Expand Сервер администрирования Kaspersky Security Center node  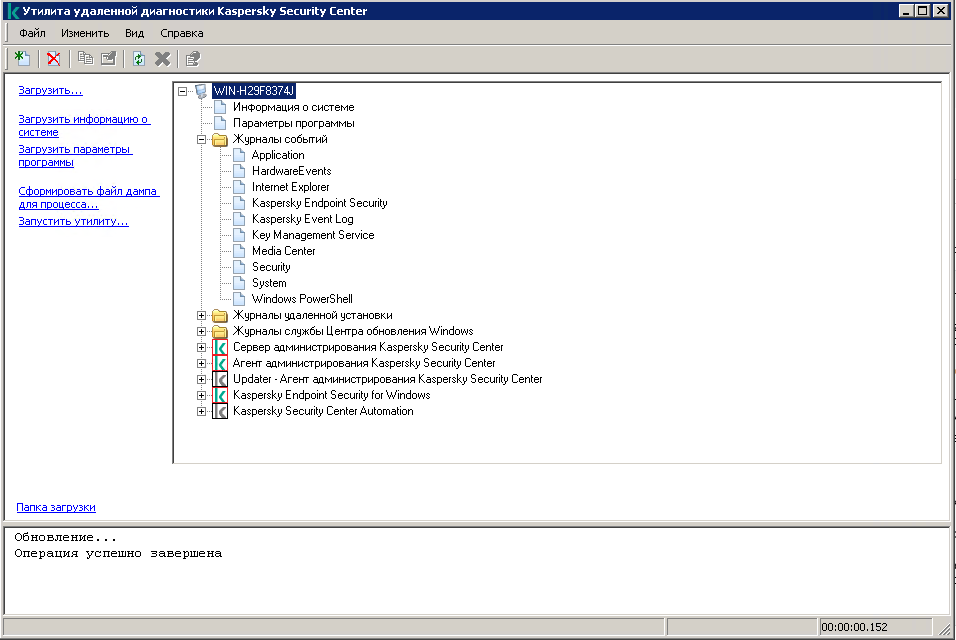[x=202, y=347]
